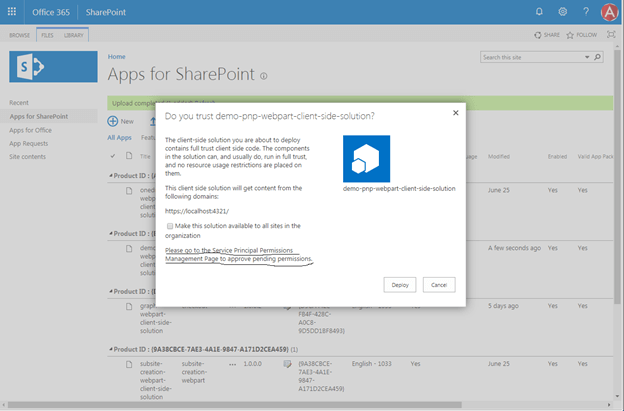This screenshot has width=624, height=411.
Task: Collapse Product ID 9A38CBCE group
Action: click(x=111, y=349)
